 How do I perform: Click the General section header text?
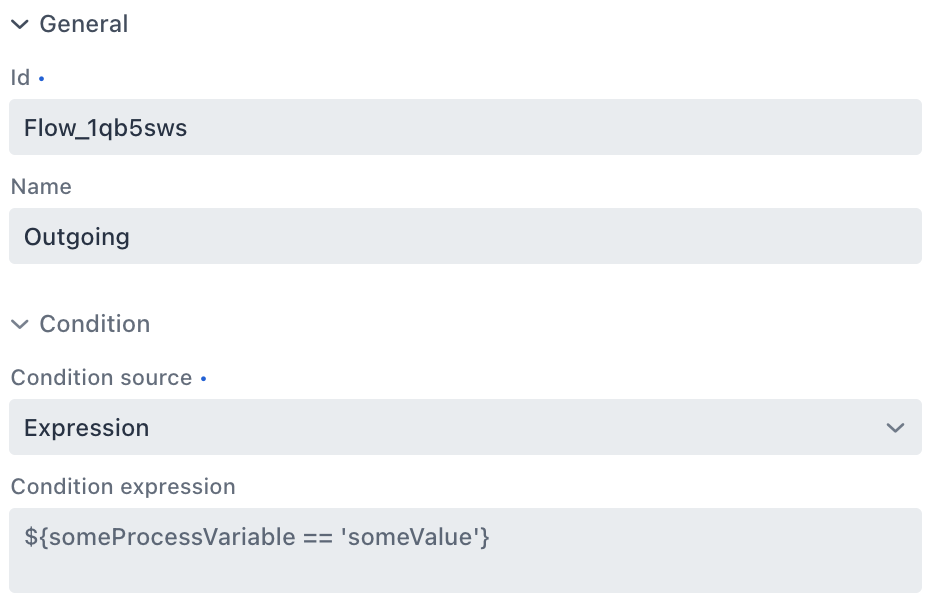[x=83, y=23]
